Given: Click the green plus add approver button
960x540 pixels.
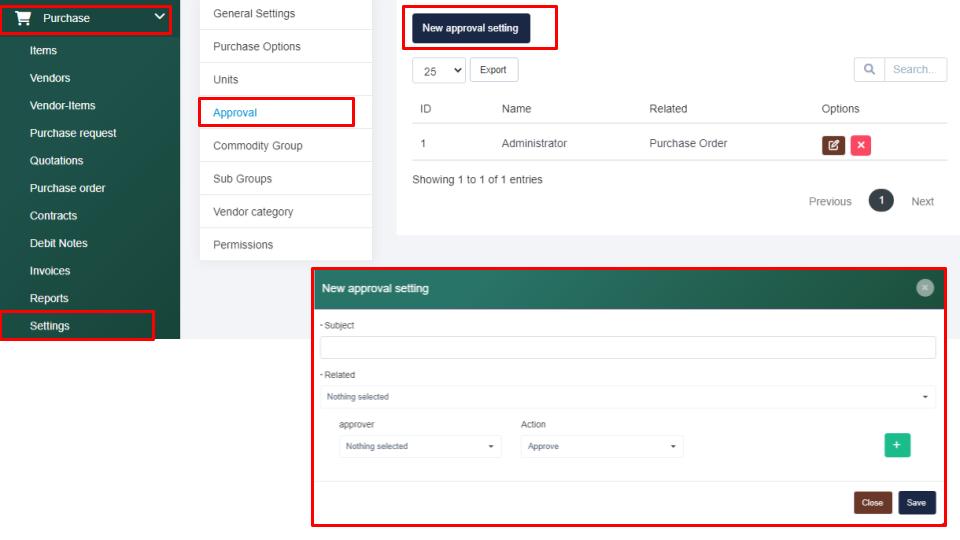Looking at the screenshot, I should pyautogui.click(x=897, y=445).
